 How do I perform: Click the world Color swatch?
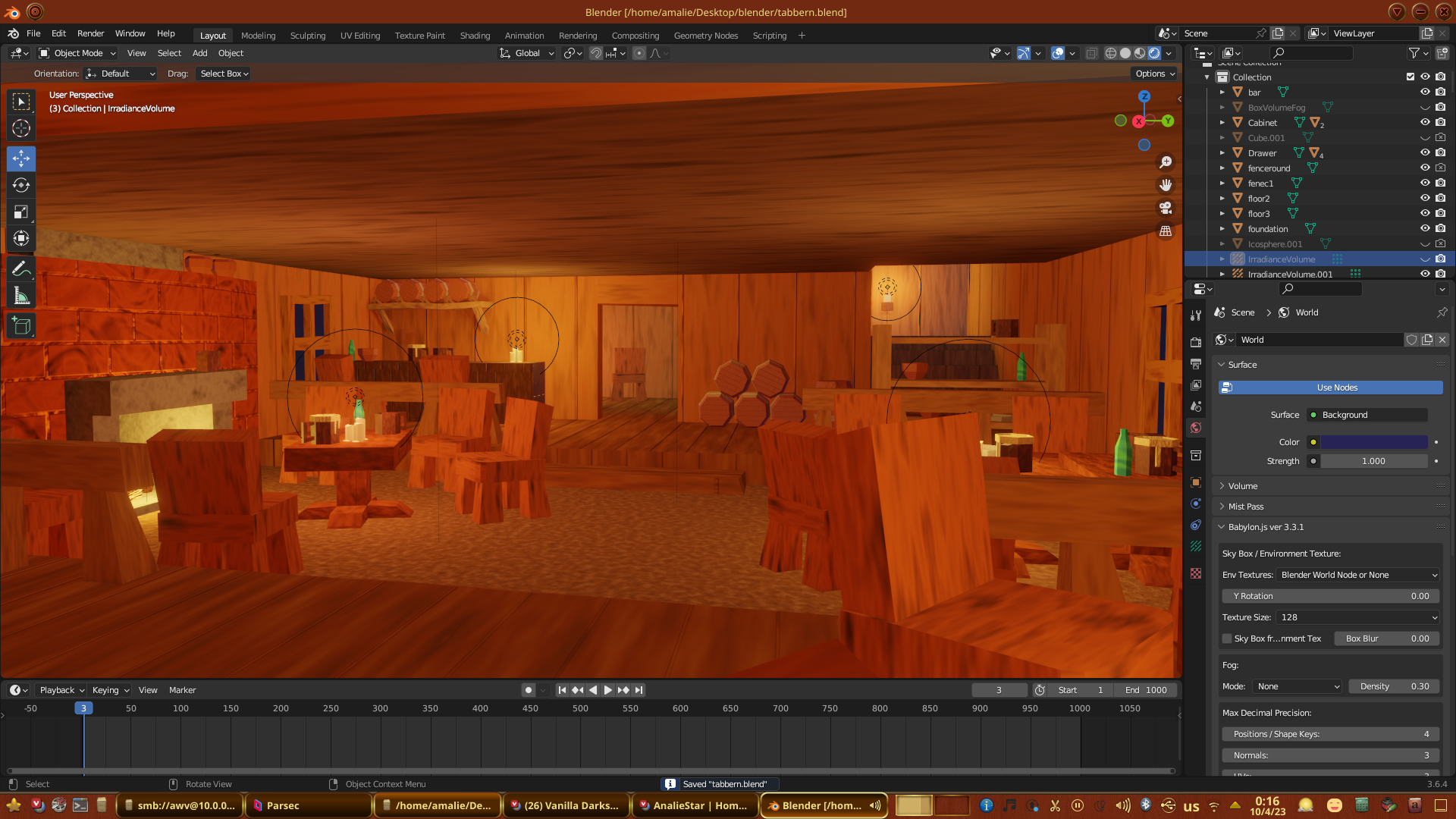point(1373,442)
